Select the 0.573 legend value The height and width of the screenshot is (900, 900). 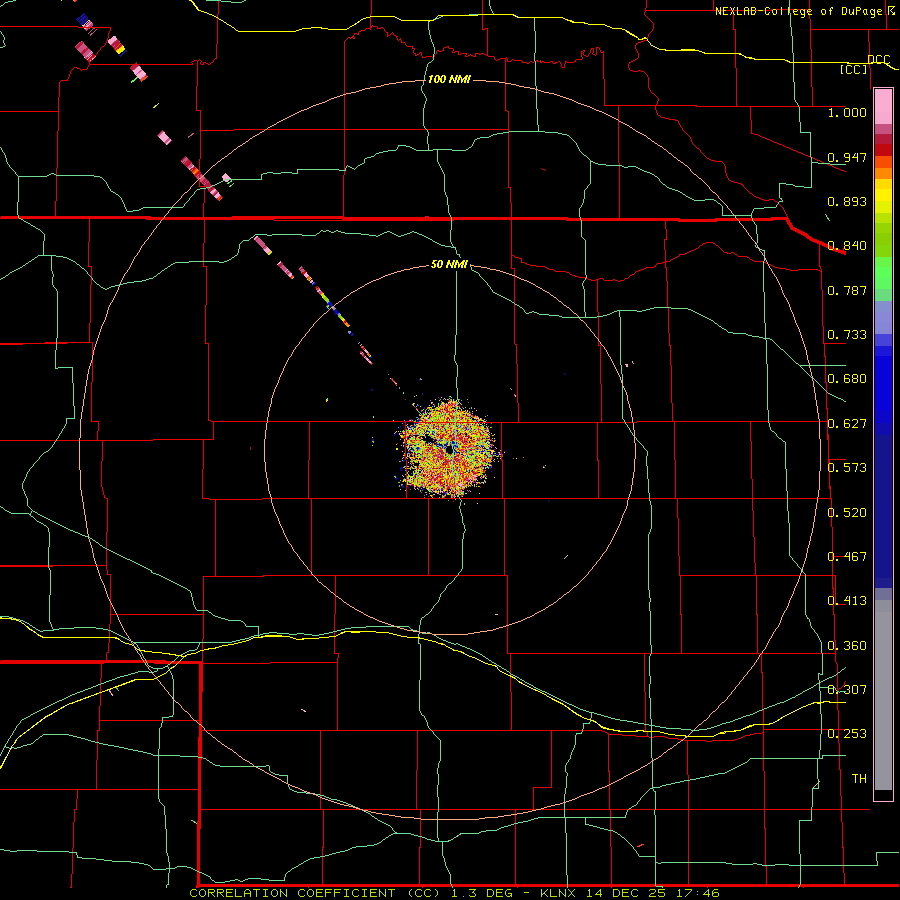pos(847,468)
